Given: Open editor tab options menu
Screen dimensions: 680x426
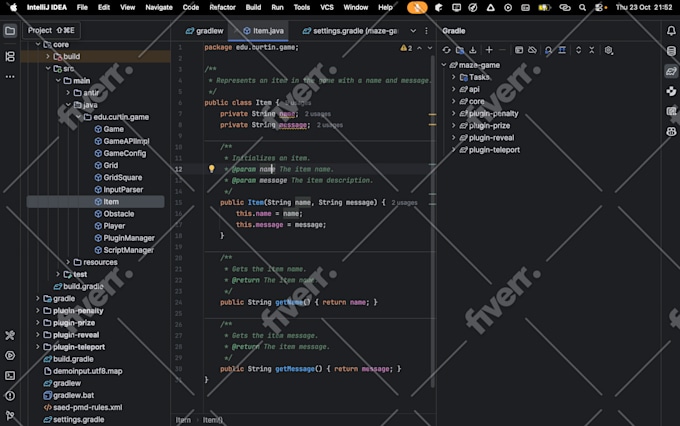Looking at the screenshot, I should (426, 31).
